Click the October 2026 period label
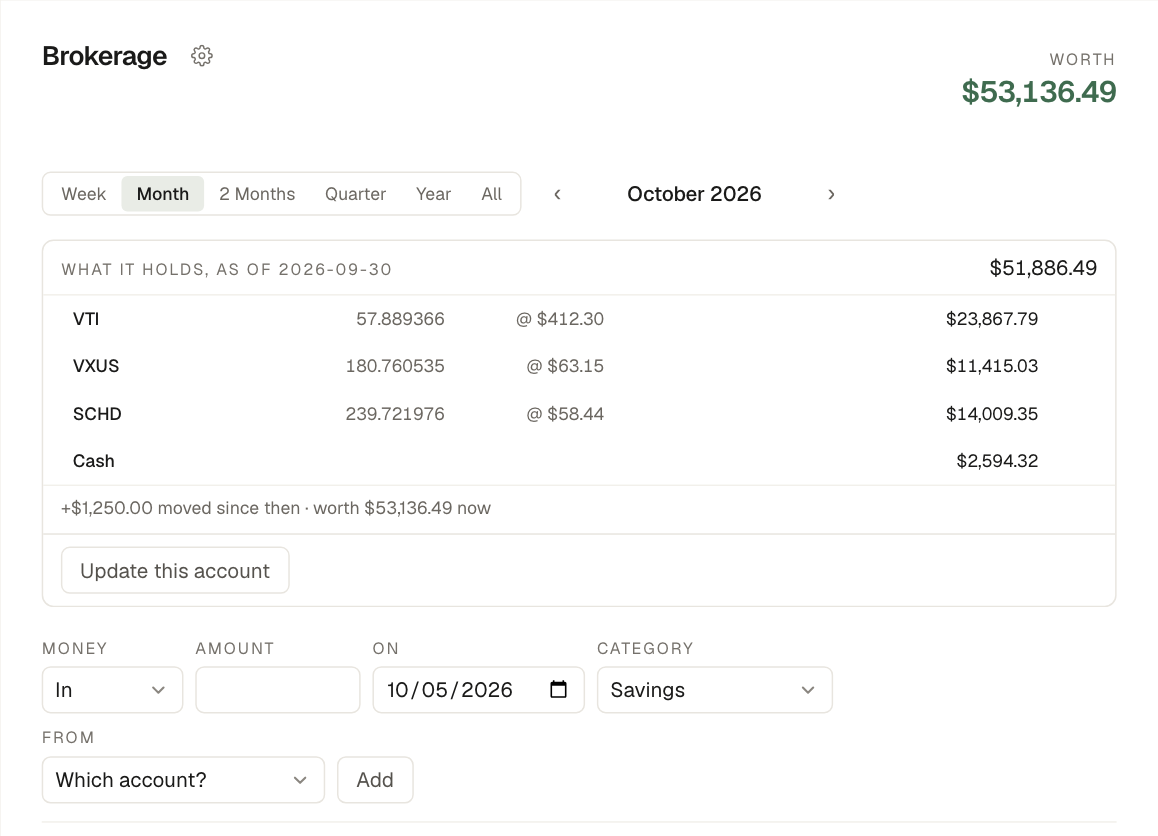This screenshot has height=836, width=1158. 694,194
